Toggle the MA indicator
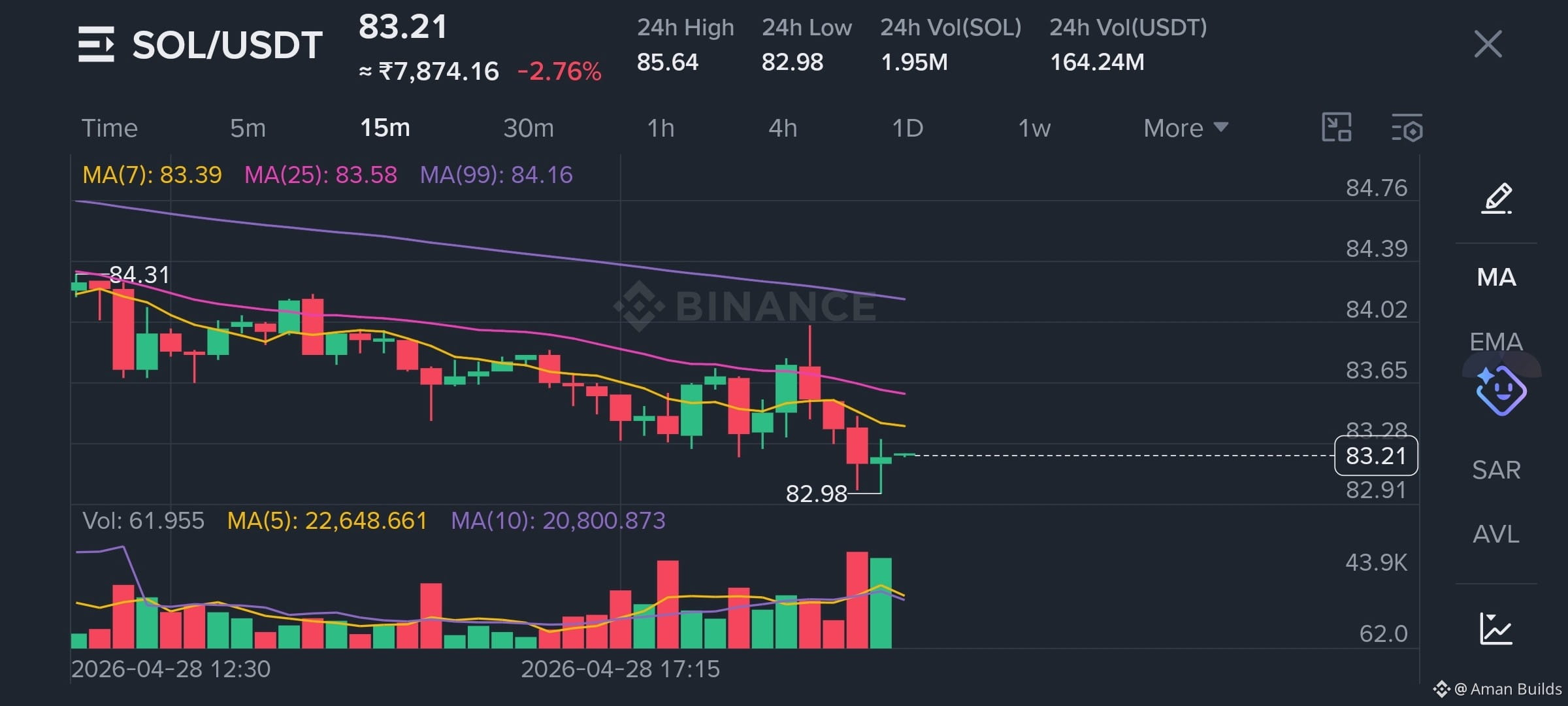This screenshot has width=1568, height=706. 1496,277
